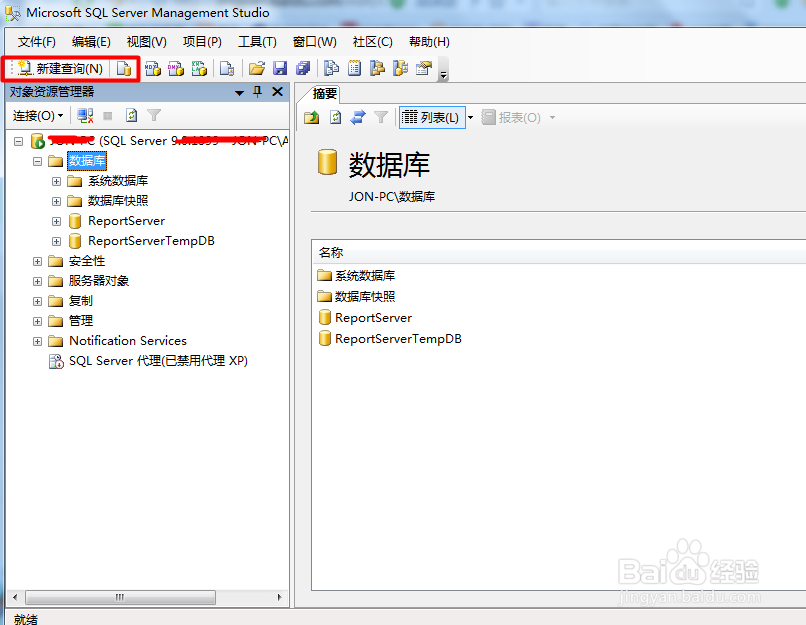
Task: Click the 列表(L) view button
Action: [431, 118]
